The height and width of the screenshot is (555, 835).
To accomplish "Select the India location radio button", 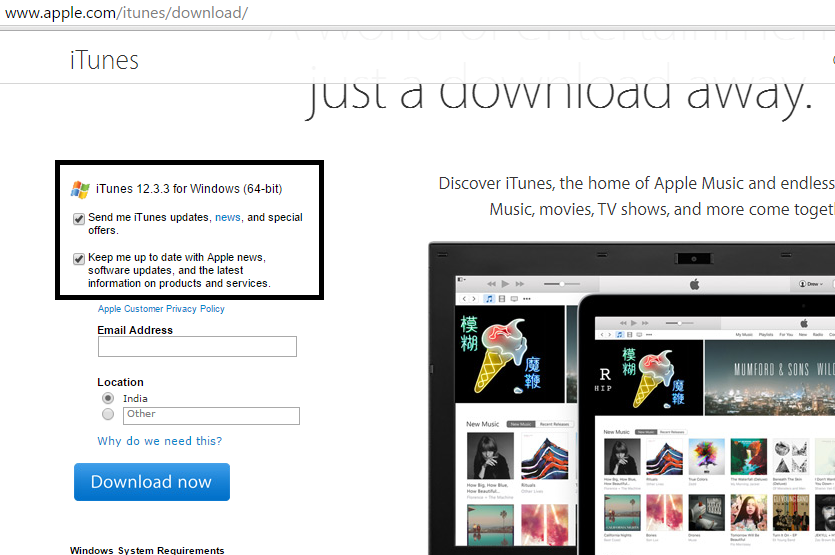I will (x=108, y=398).
